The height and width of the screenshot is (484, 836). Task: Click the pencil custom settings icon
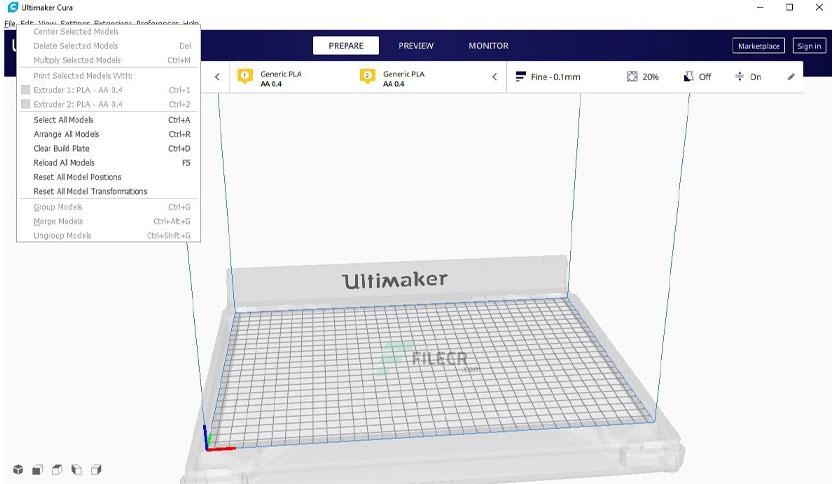[791, 77]
